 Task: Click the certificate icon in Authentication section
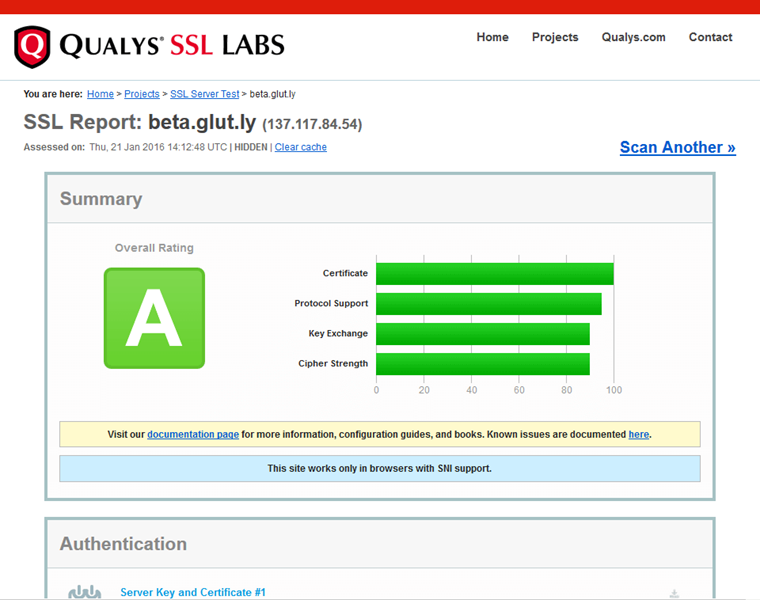click(x=84, y=592)
